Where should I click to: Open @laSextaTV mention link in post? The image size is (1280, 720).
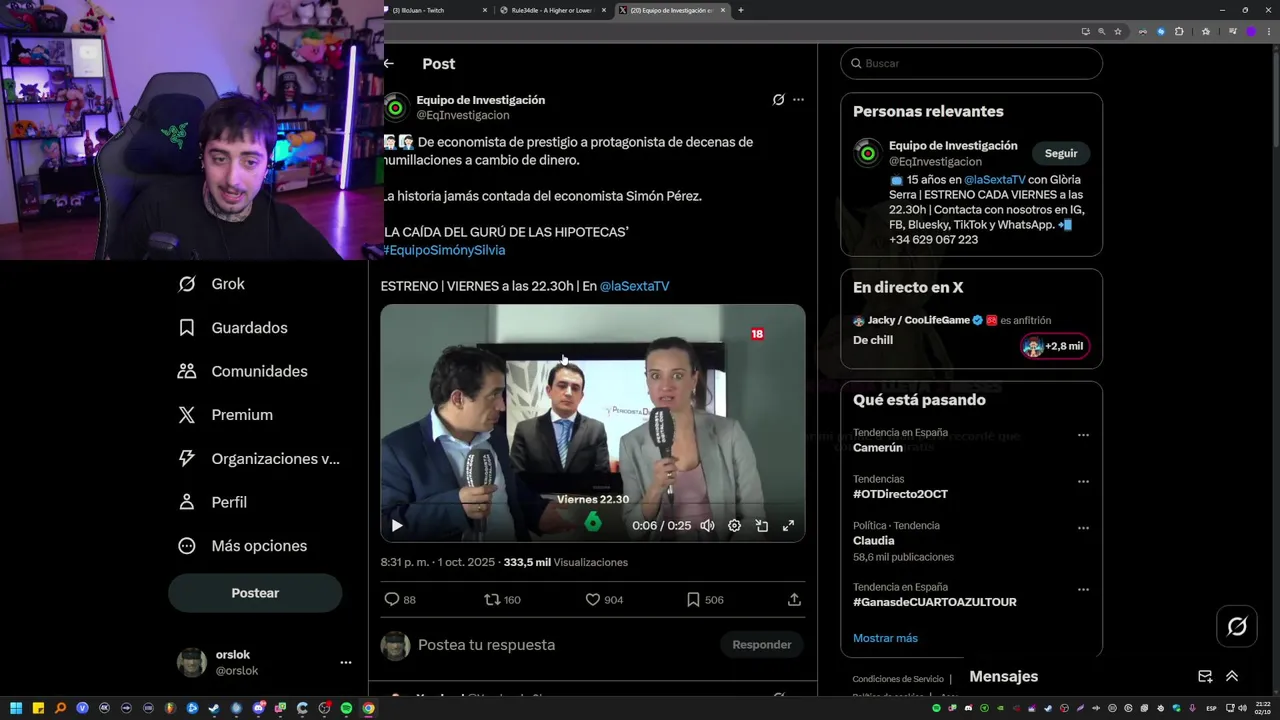pos(634,286)
